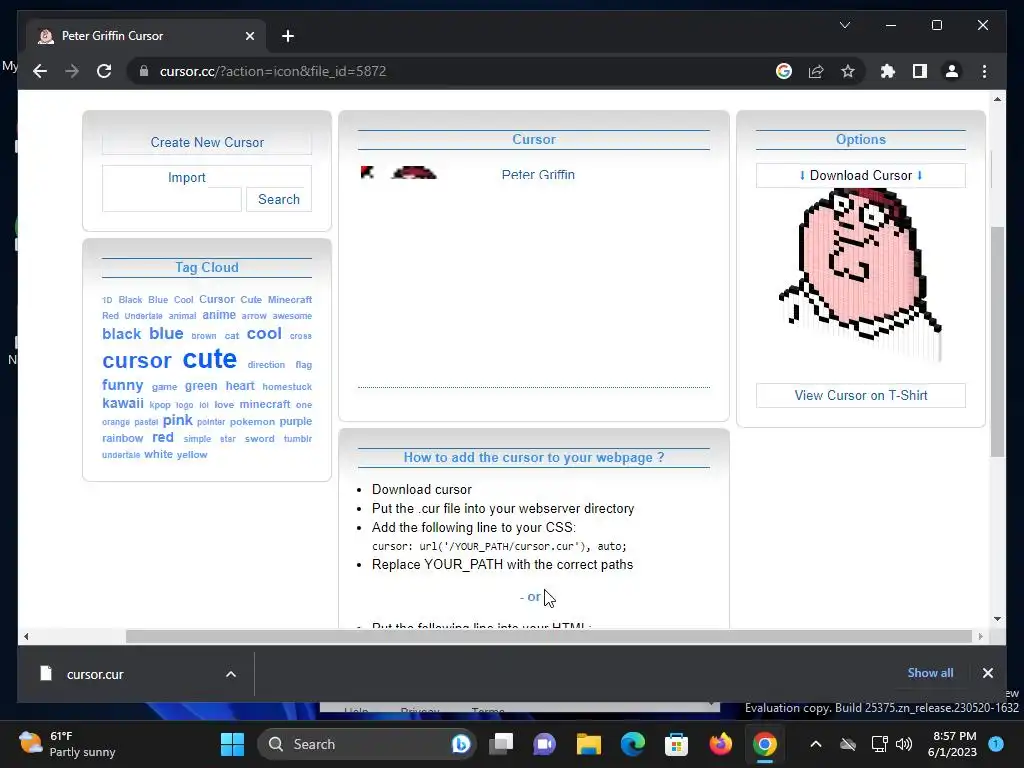Image resolution: width=1024 pixels, height=768 pixels.
Task: Select the Peter Griffin Cursor tab
Action: (x=147, y=36)
